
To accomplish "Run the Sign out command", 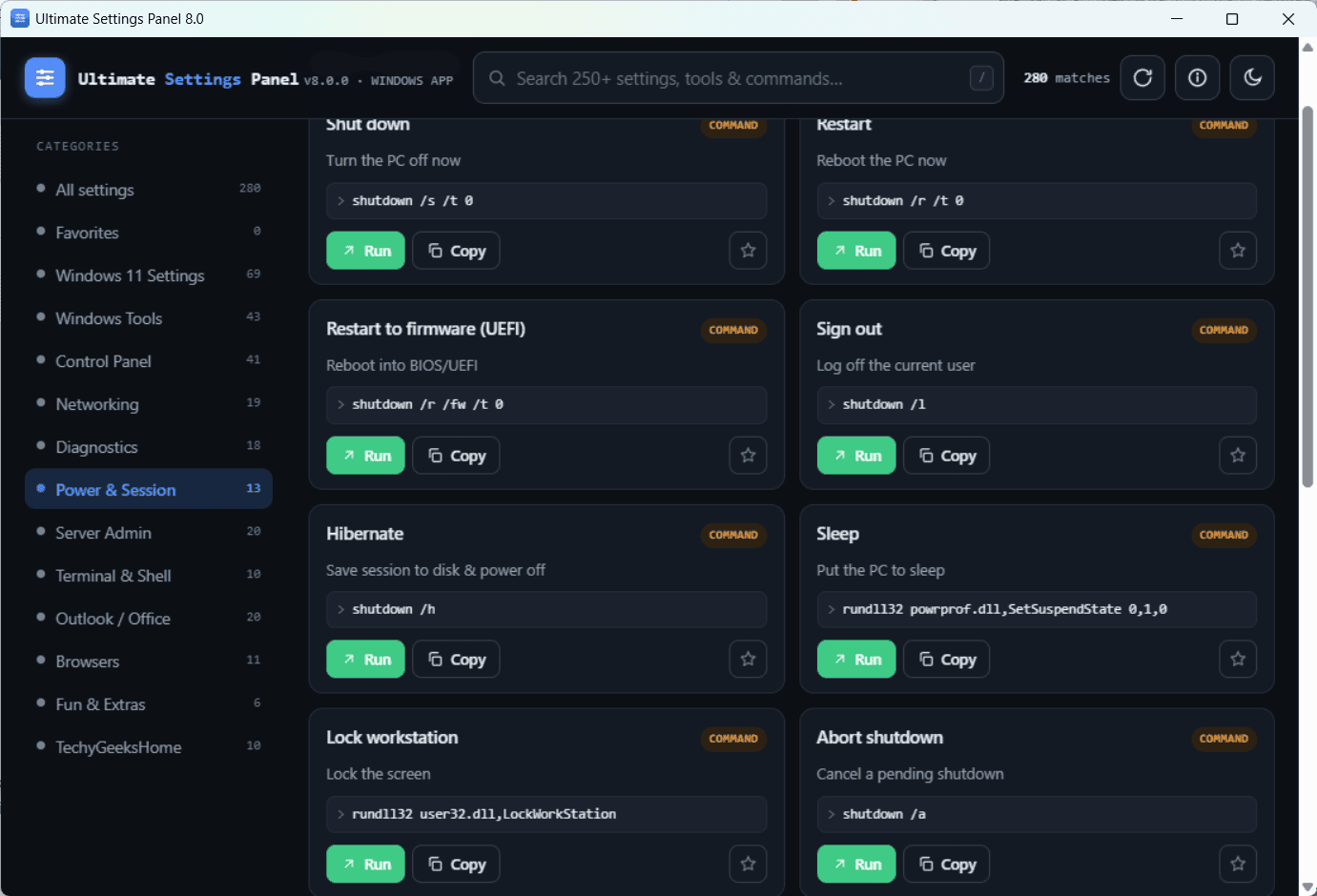I will [856, 456].
